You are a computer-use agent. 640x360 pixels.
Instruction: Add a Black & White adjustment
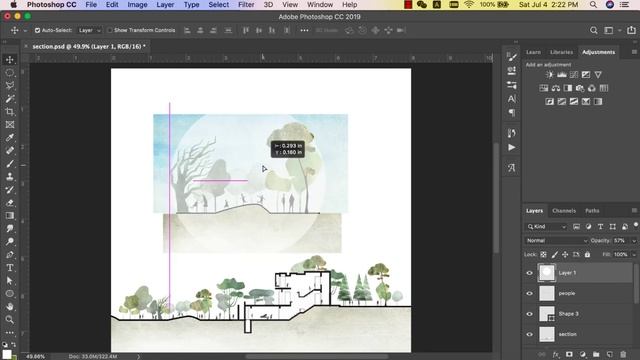568,88
